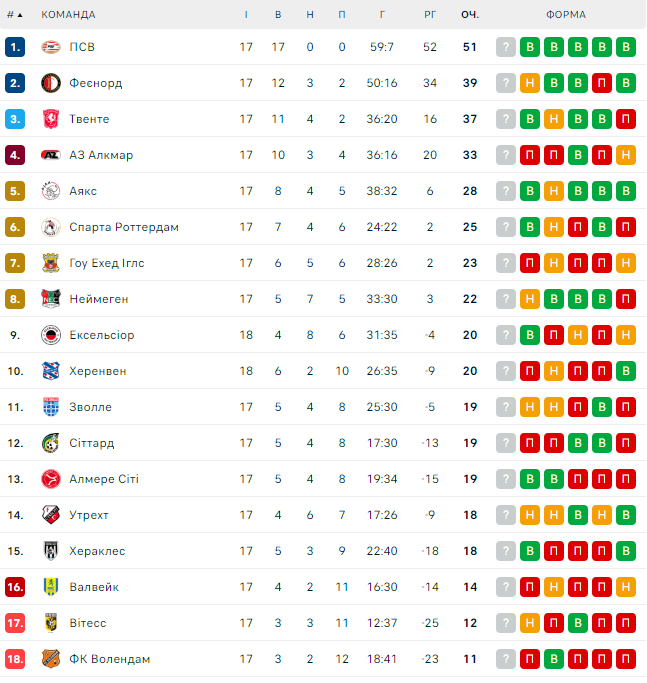647x683 pixels.
Task: Click the Twente club crest
Action: pyautogui.click(x=51, y=119)
